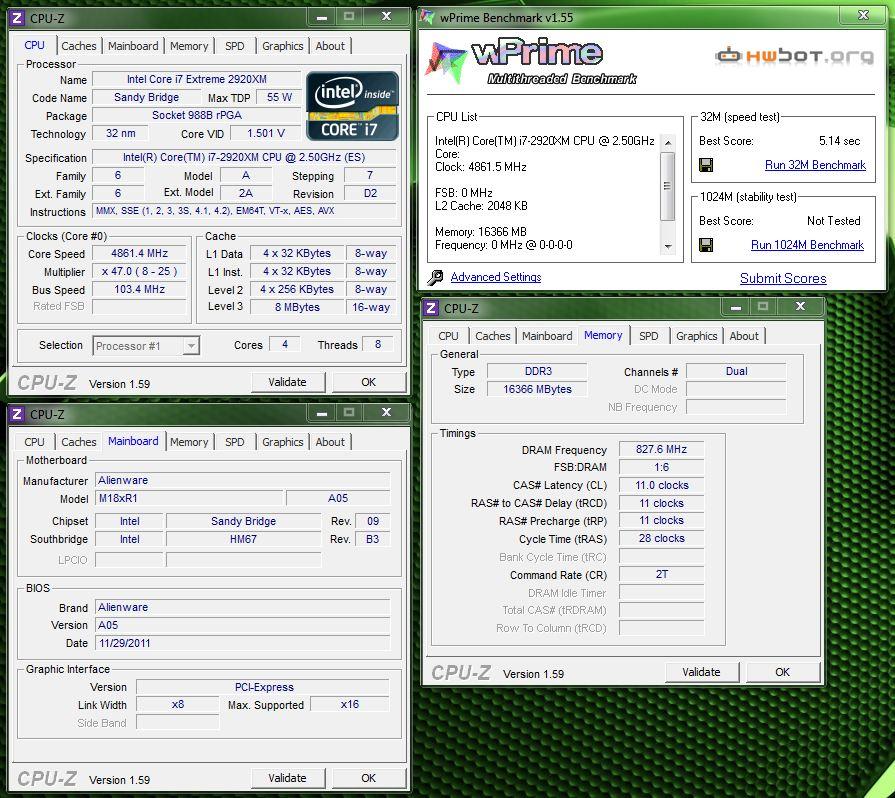Select processor name "Intel Core i7 Extreme 2920XM"

click(x=196, y=79)
